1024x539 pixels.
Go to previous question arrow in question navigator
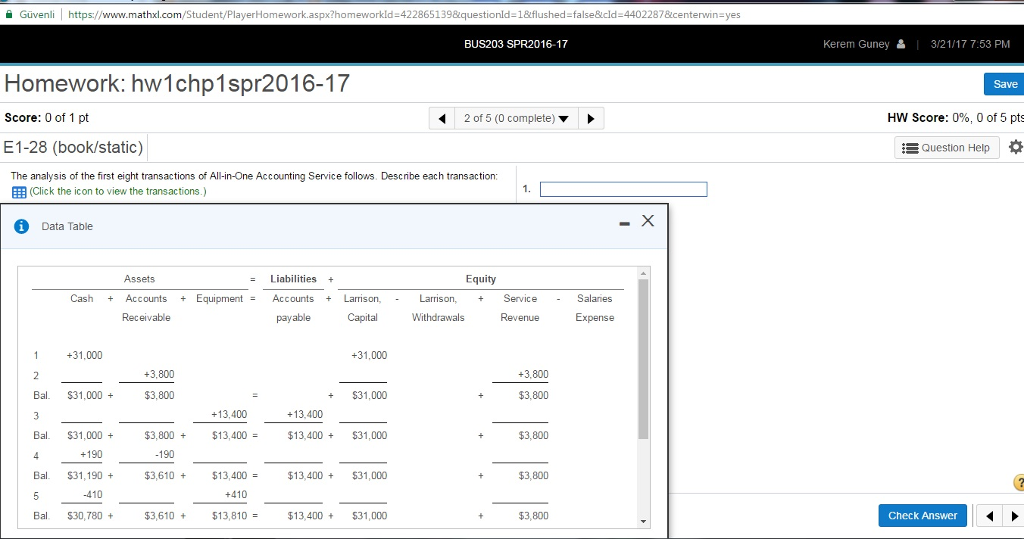point(442,118)
